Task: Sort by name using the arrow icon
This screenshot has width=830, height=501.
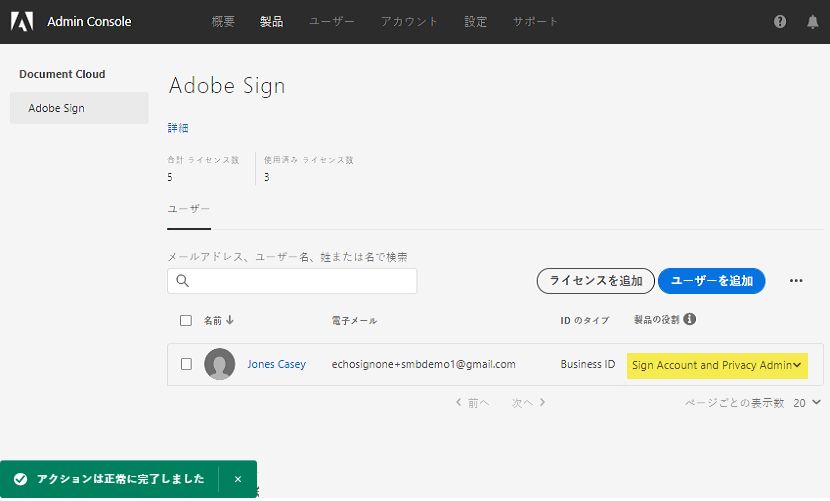Action: [x=231, y=320]
